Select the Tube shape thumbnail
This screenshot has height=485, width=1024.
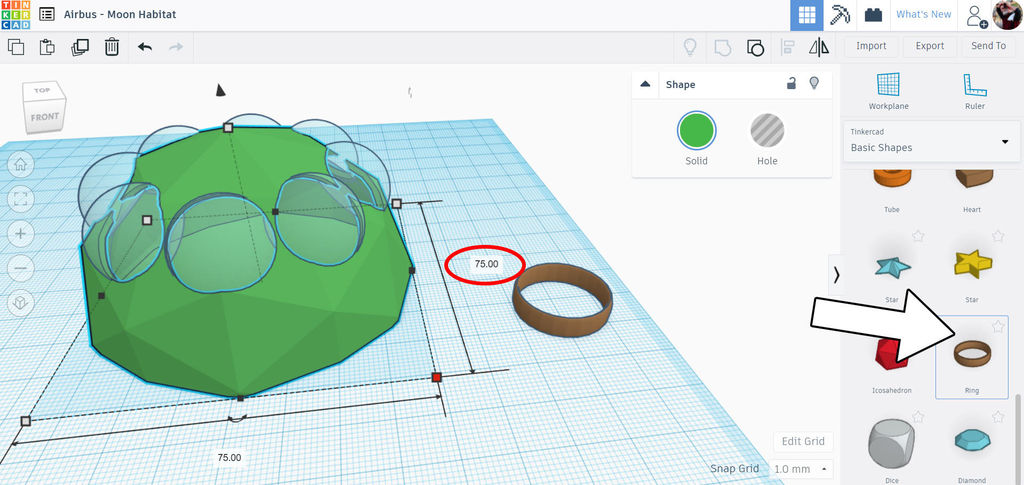pos(891,176)
